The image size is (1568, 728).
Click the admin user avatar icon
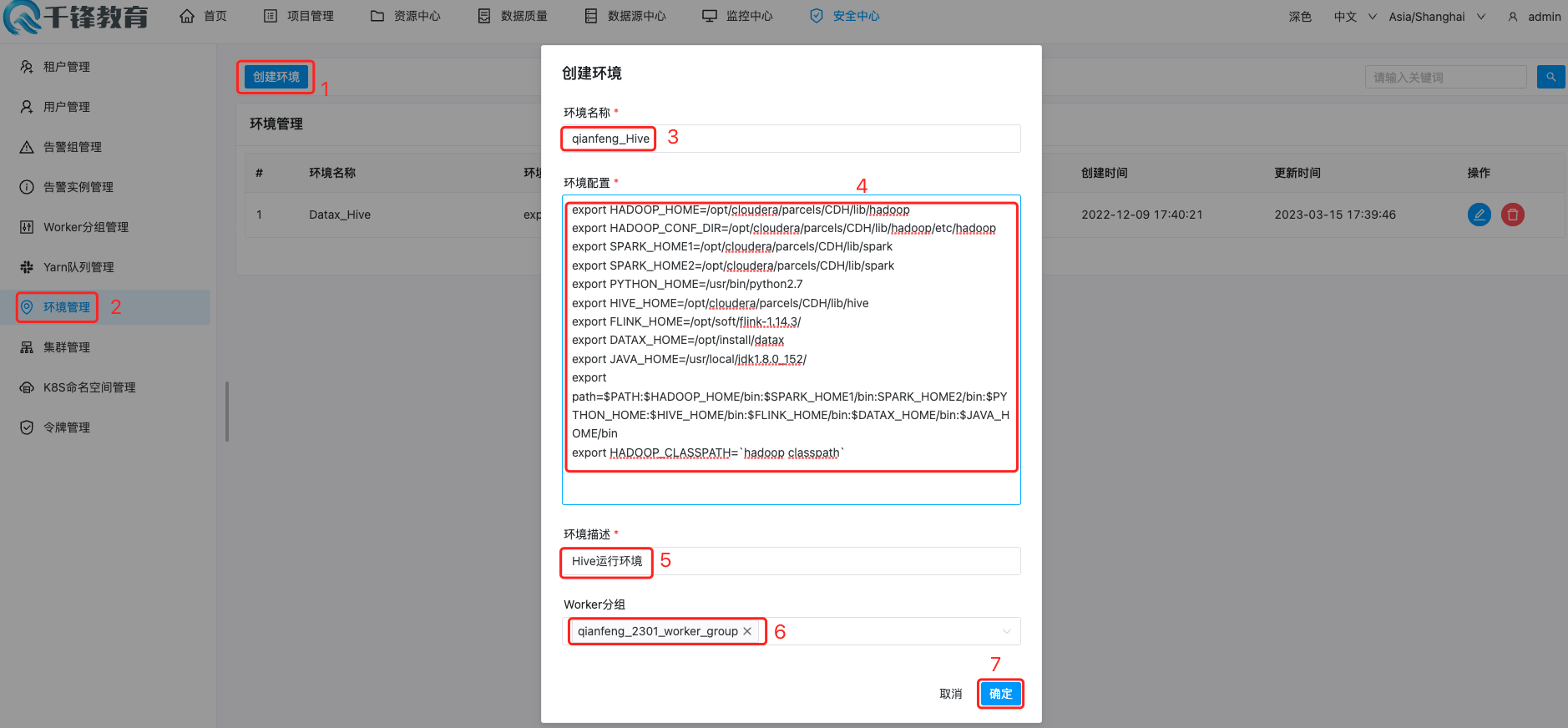[1513, 17]
